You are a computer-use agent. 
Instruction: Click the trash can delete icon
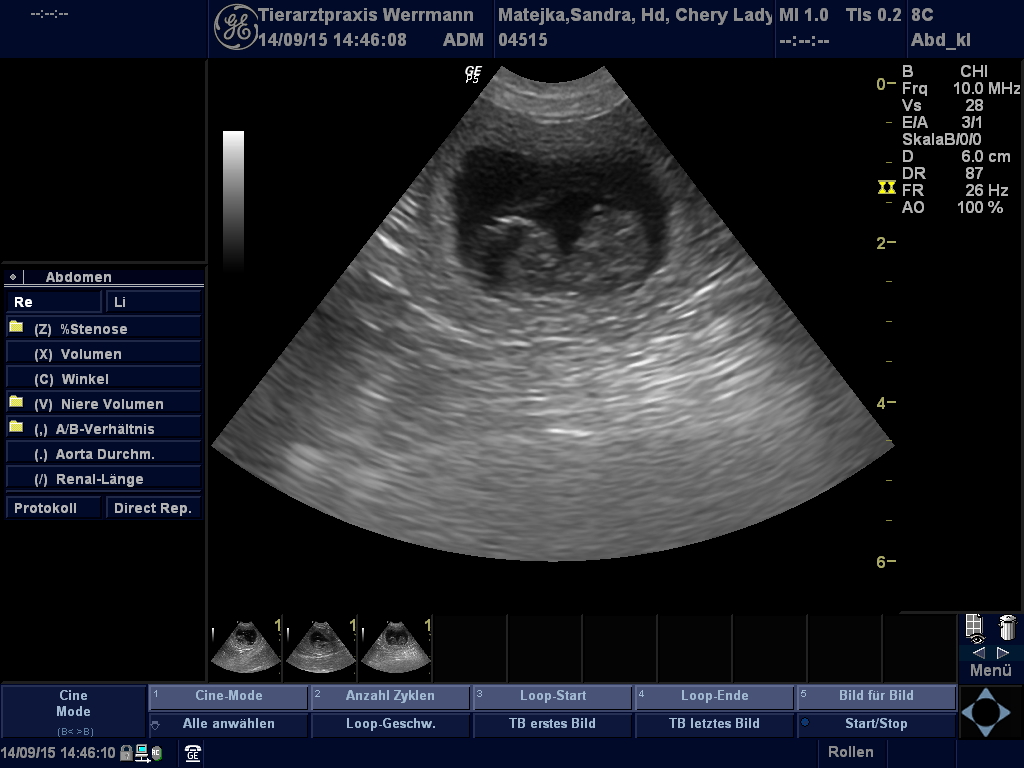tap(1007, 628)
